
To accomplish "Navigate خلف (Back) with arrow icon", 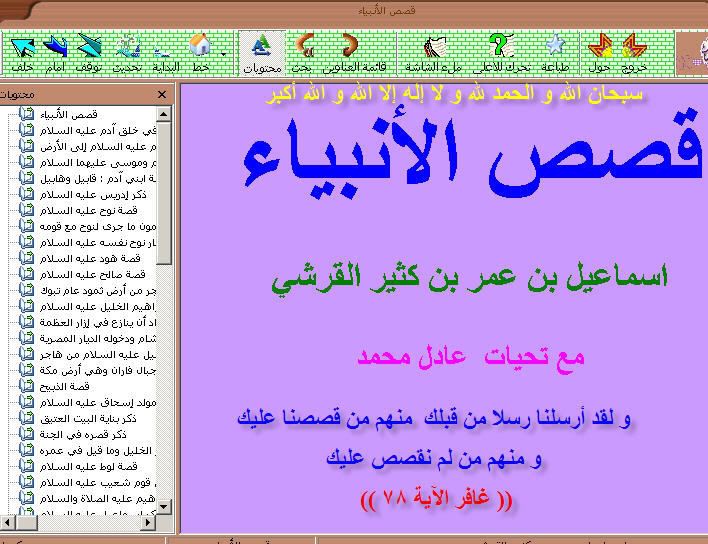I will [21, 50].
